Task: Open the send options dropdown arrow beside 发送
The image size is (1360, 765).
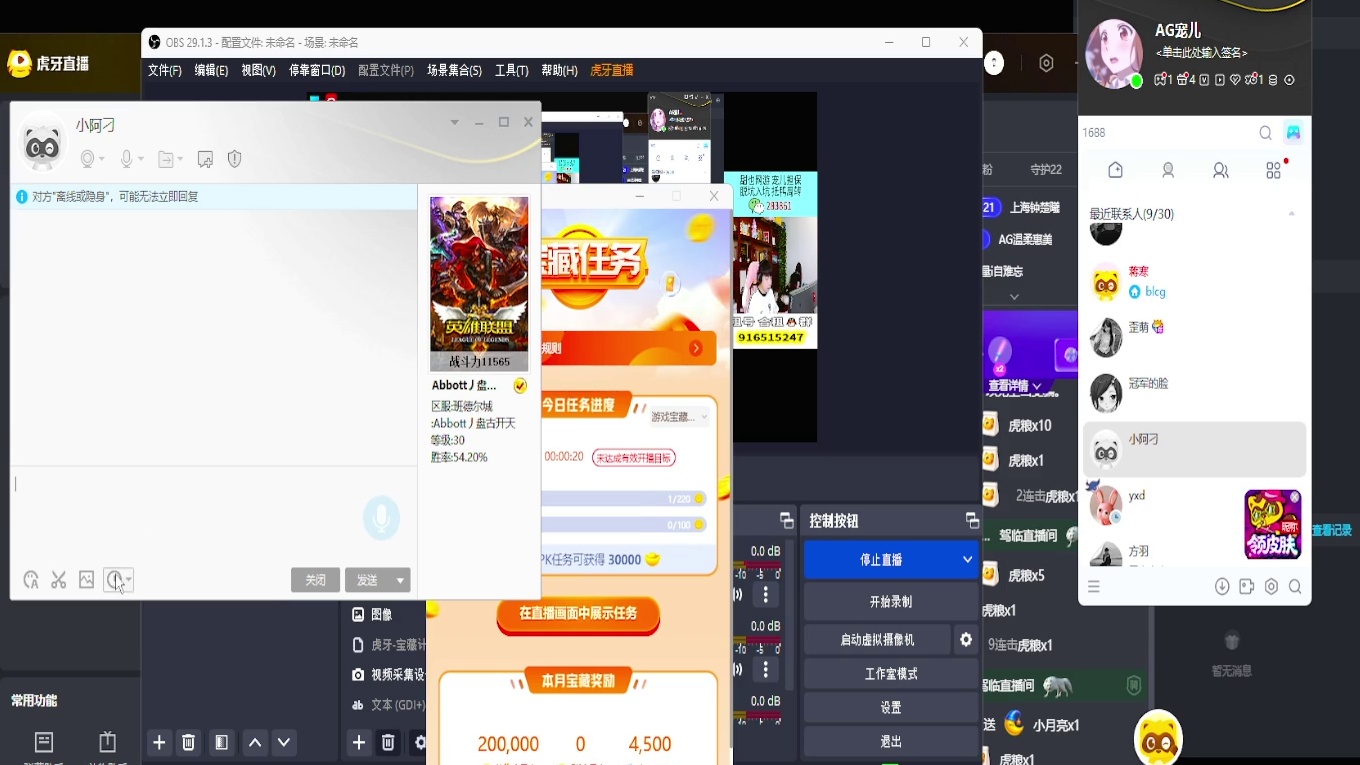Action: [x=400, y=580]
